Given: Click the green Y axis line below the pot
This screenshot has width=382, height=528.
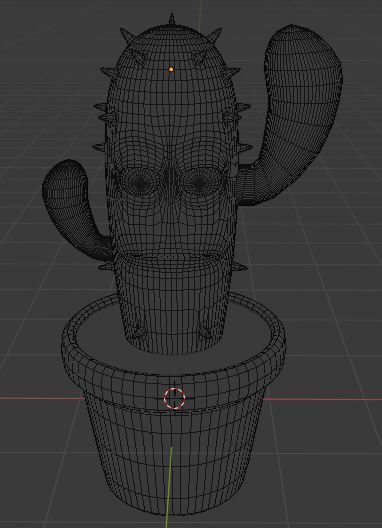Looking at the screenshot, I should [169, 487].
